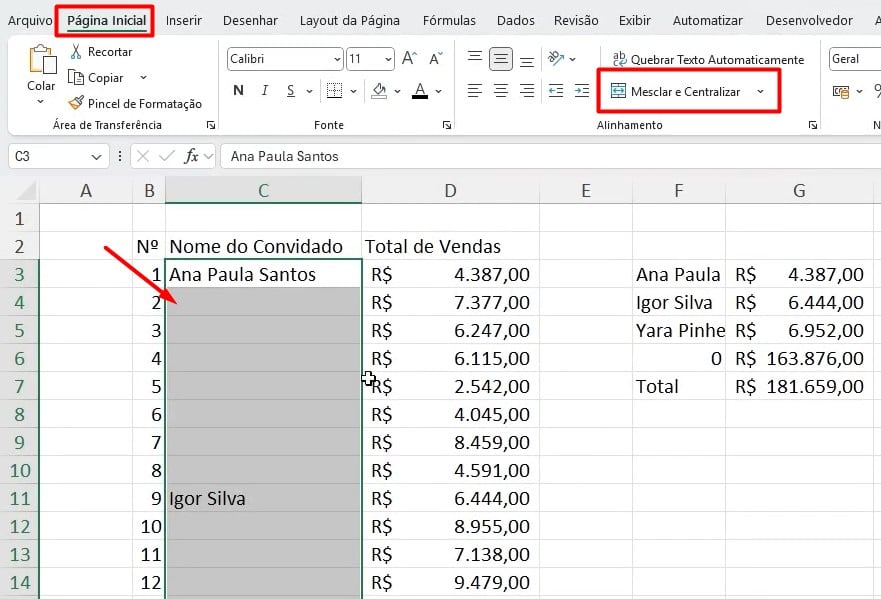This screenshot has width=881, height=599.
Task: Align text right
Action: pos(527,90)
